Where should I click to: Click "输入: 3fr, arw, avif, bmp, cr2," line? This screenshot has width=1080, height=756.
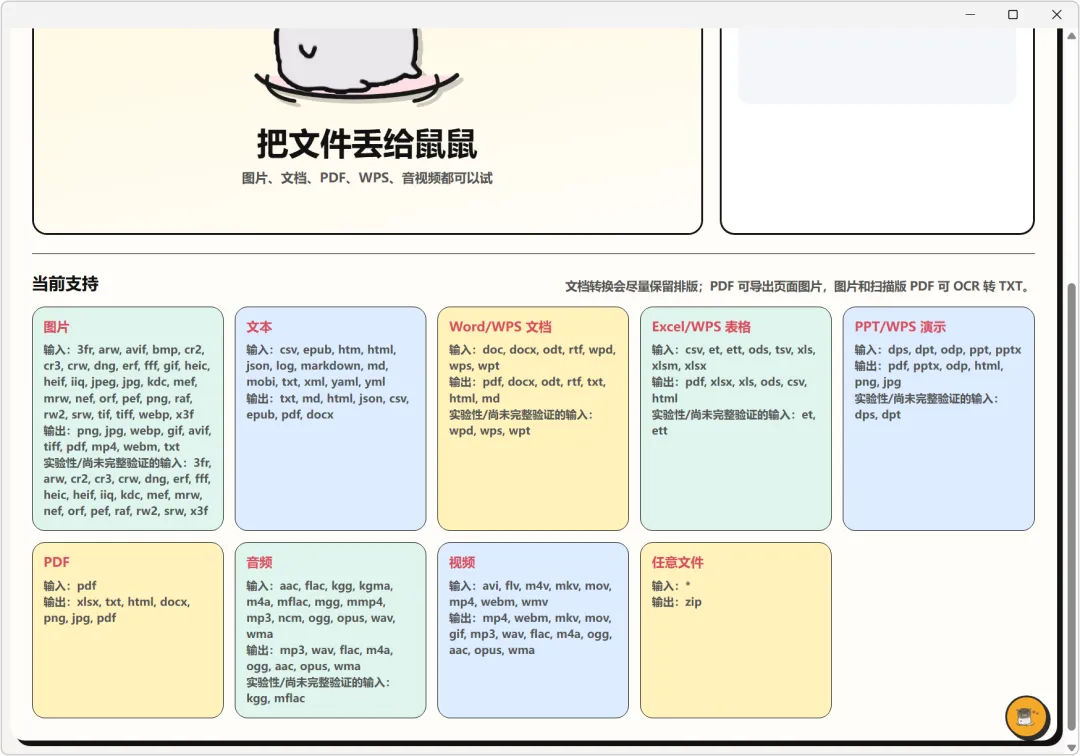[124, 350]
